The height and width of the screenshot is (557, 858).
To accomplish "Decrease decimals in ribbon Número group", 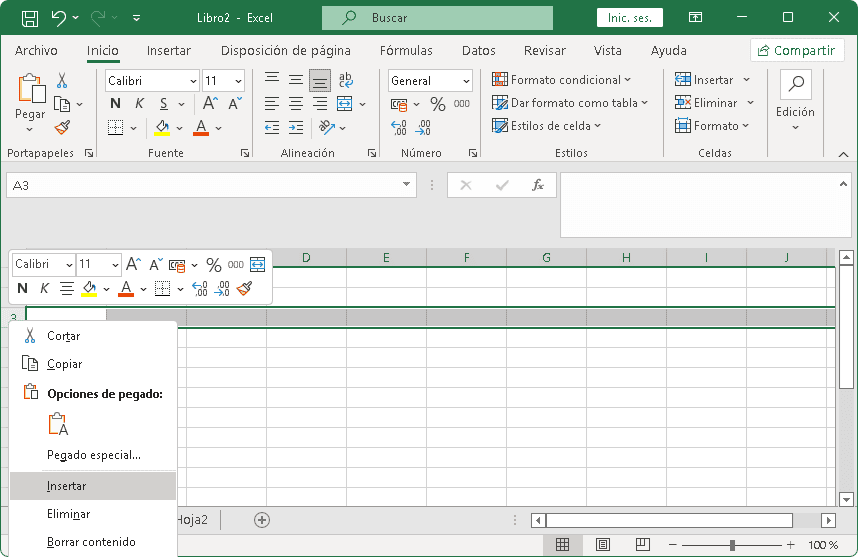I will [x=423, y=127].
